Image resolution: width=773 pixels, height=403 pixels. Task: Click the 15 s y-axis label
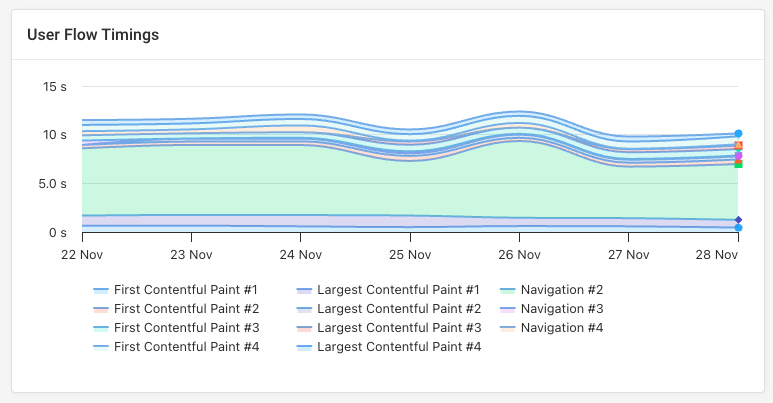click(x=55, y=87)
